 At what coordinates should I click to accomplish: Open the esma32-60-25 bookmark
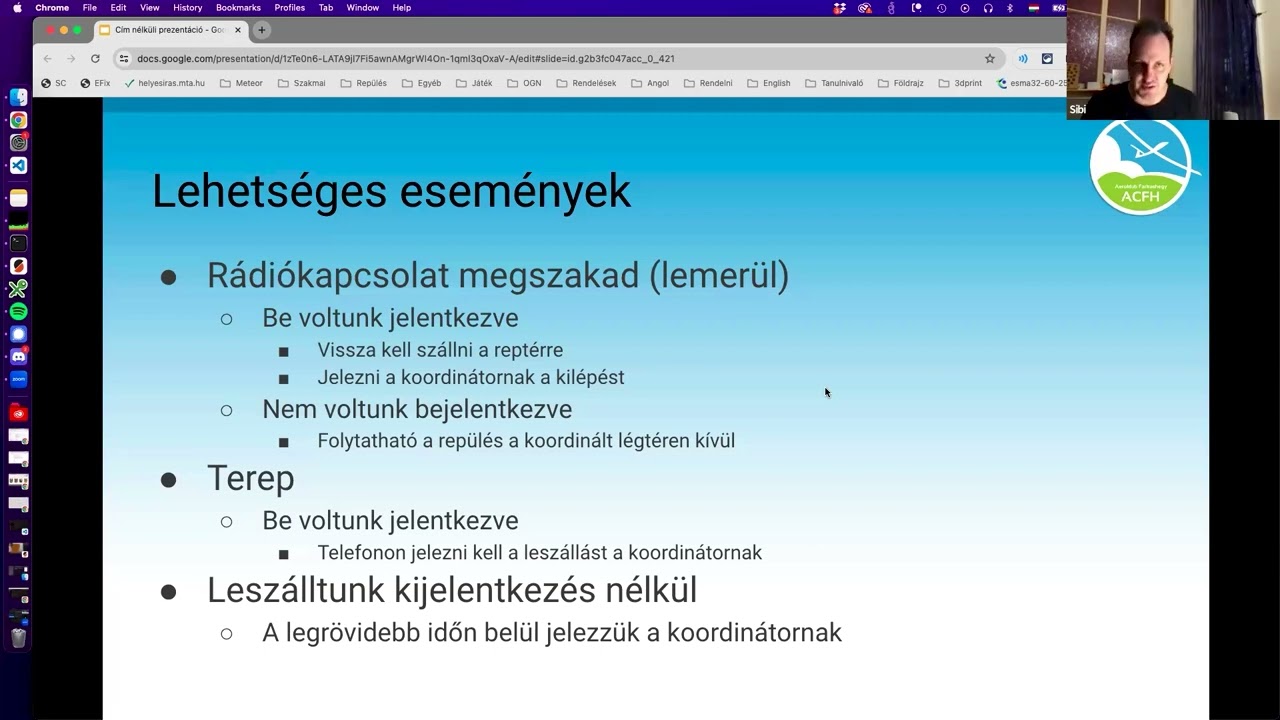coord(1032,83)
